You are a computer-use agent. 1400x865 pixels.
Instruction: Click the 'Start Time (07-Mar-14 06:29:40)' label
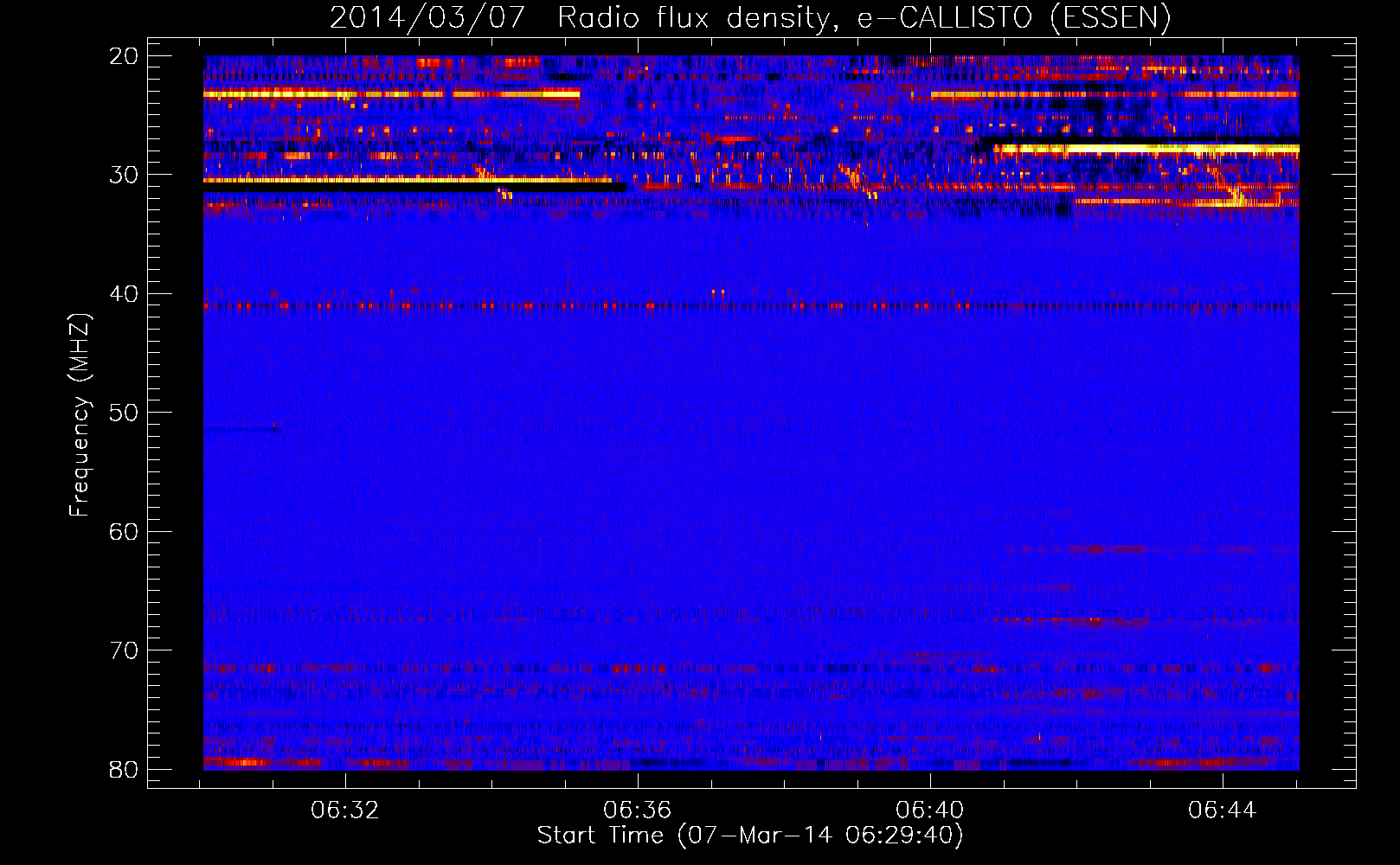750,836
